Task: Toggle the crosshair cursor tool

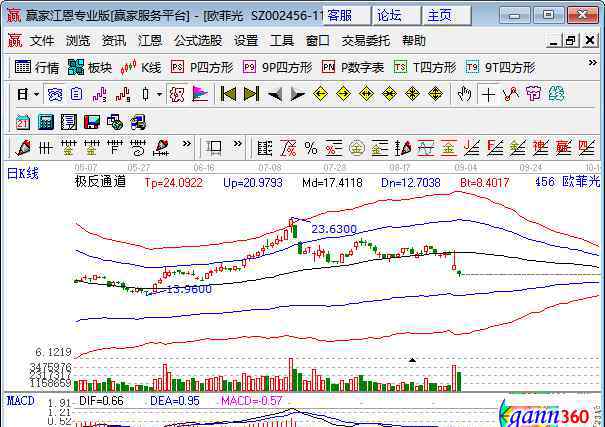Action: point(488,94)
